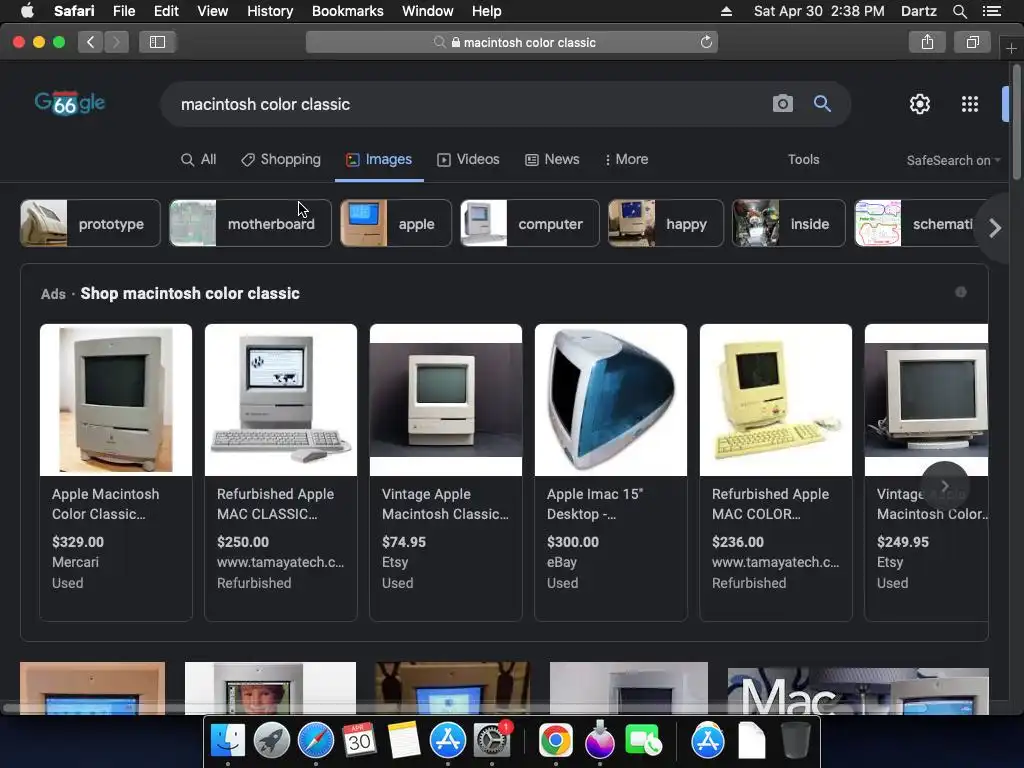This screenshot has width=1024, height=768.
Task: Open the Share icon in Safari toolbar
Action: (x=927, y=42)
